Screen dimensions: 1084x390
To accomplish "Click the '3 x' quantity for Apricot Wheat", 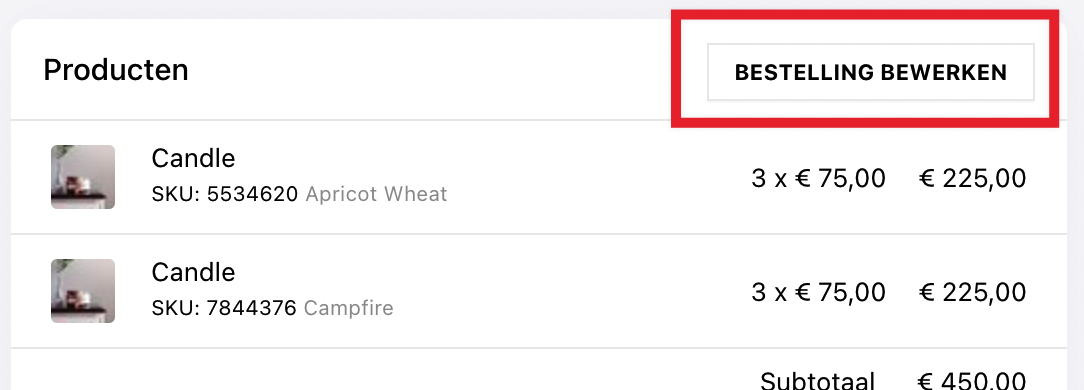I will point(769,178).
